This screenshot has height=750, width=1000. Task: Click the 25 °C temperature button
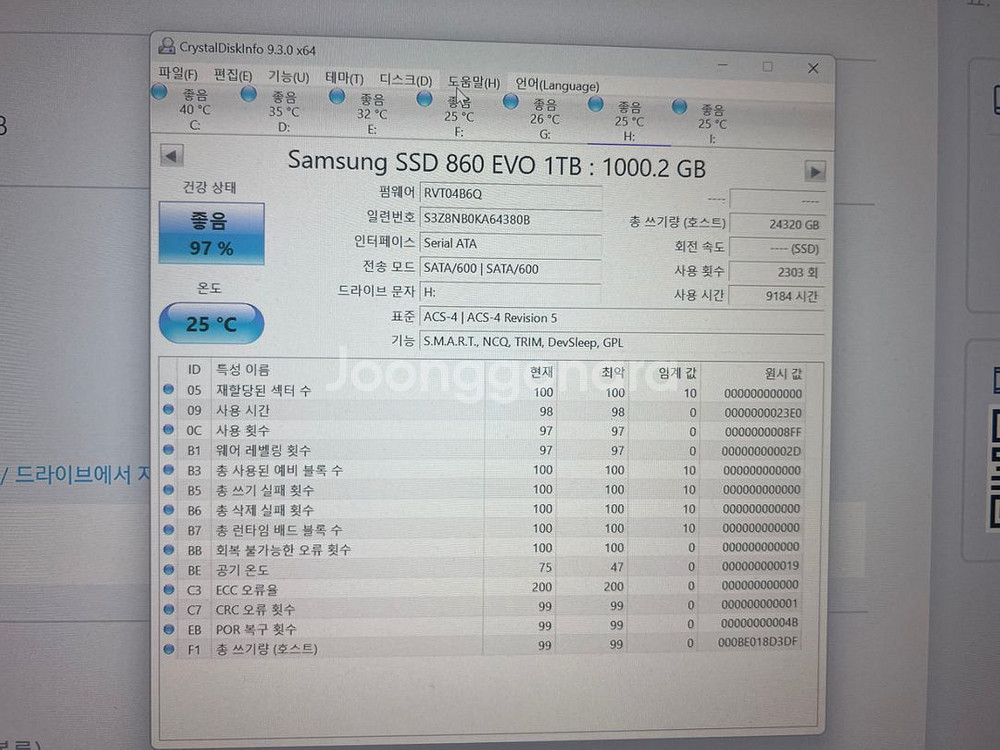[x=211, y=323]
